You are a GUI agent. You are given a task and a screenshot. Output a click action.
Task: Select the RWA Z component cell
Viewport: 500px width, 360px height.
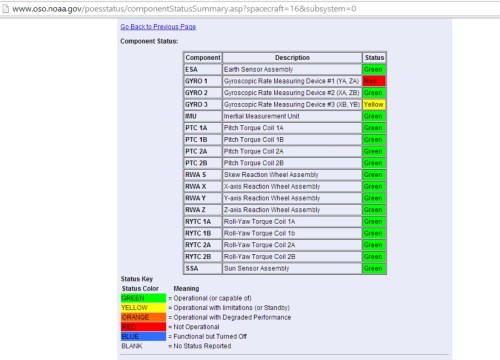pos(203,210)
